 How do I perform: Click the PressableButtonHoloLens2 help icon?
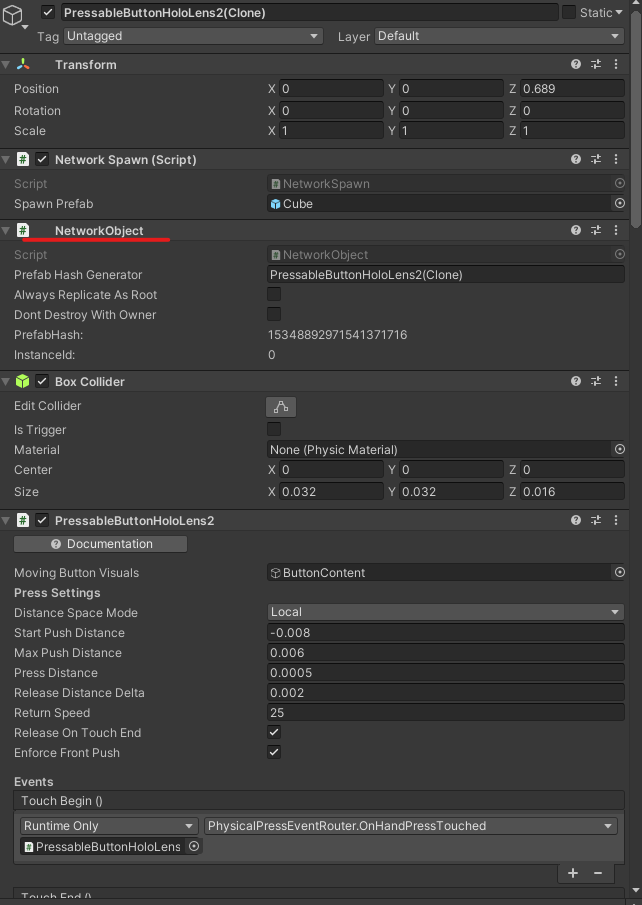pos(575,520)
